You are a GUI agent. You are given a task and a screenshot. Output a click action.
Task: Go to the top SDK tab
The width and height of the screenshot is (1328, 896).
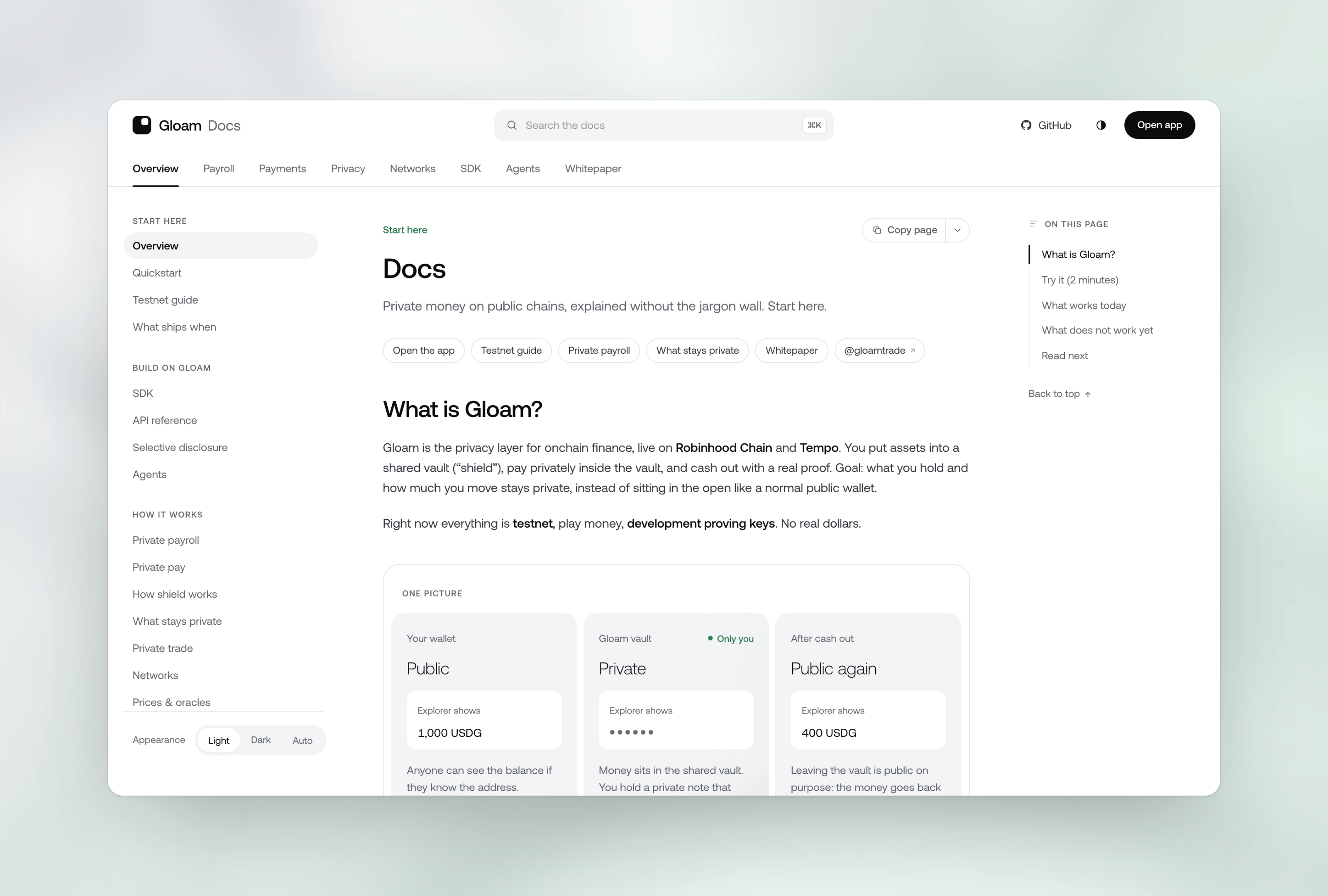coord(470,168)
